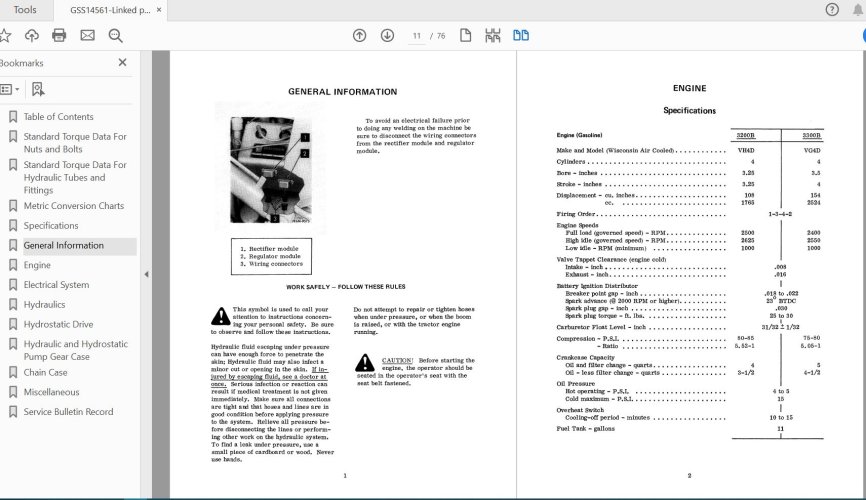Open the Hydrostatic Drive bookmark
866x500 pixels.
[x=58, y=324]
